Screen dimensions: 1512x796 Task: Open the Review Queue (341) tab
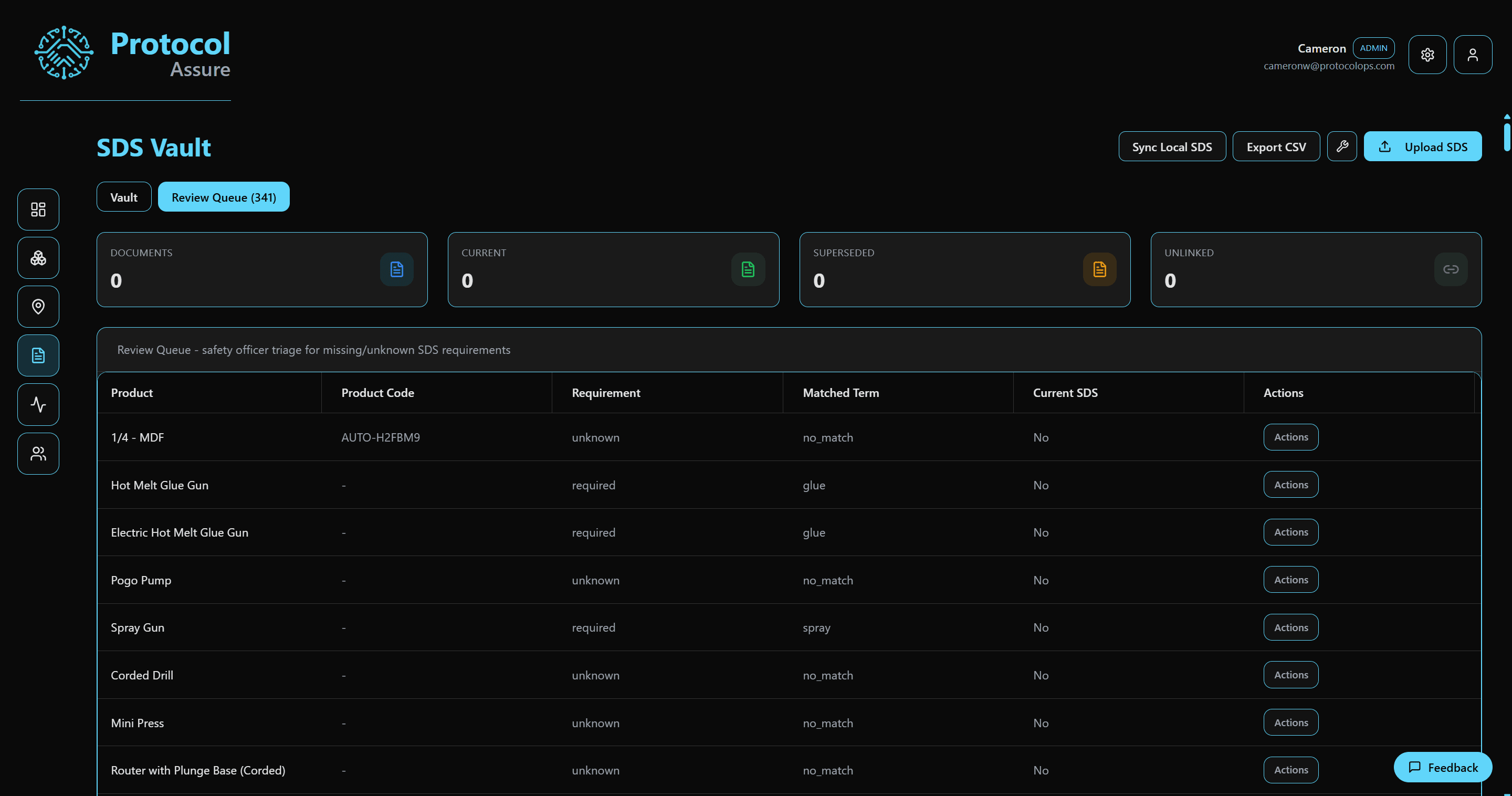coord(224,197)
